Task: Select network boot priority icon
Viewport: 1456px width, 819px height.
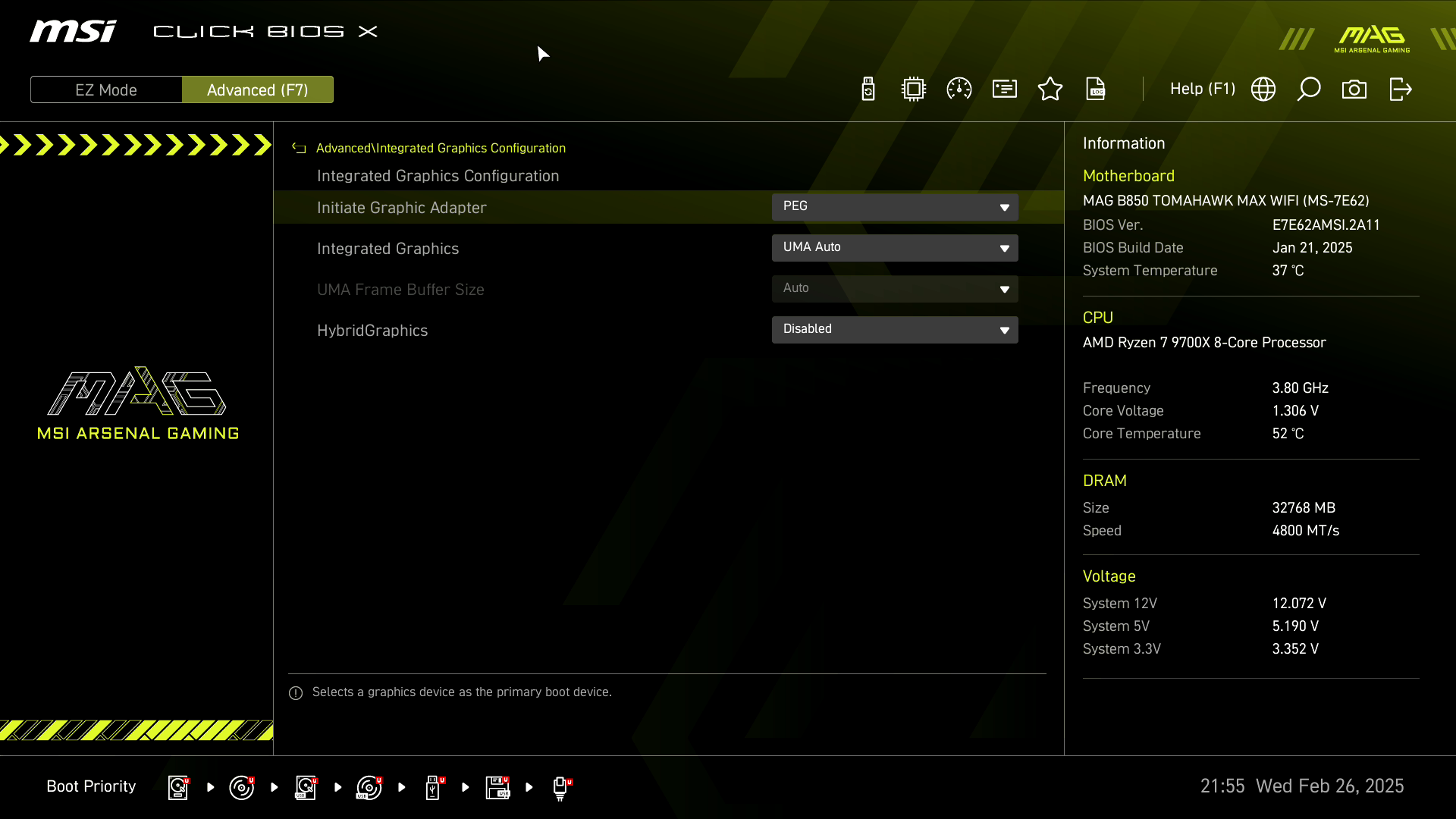Action: [x=560, y=787]
